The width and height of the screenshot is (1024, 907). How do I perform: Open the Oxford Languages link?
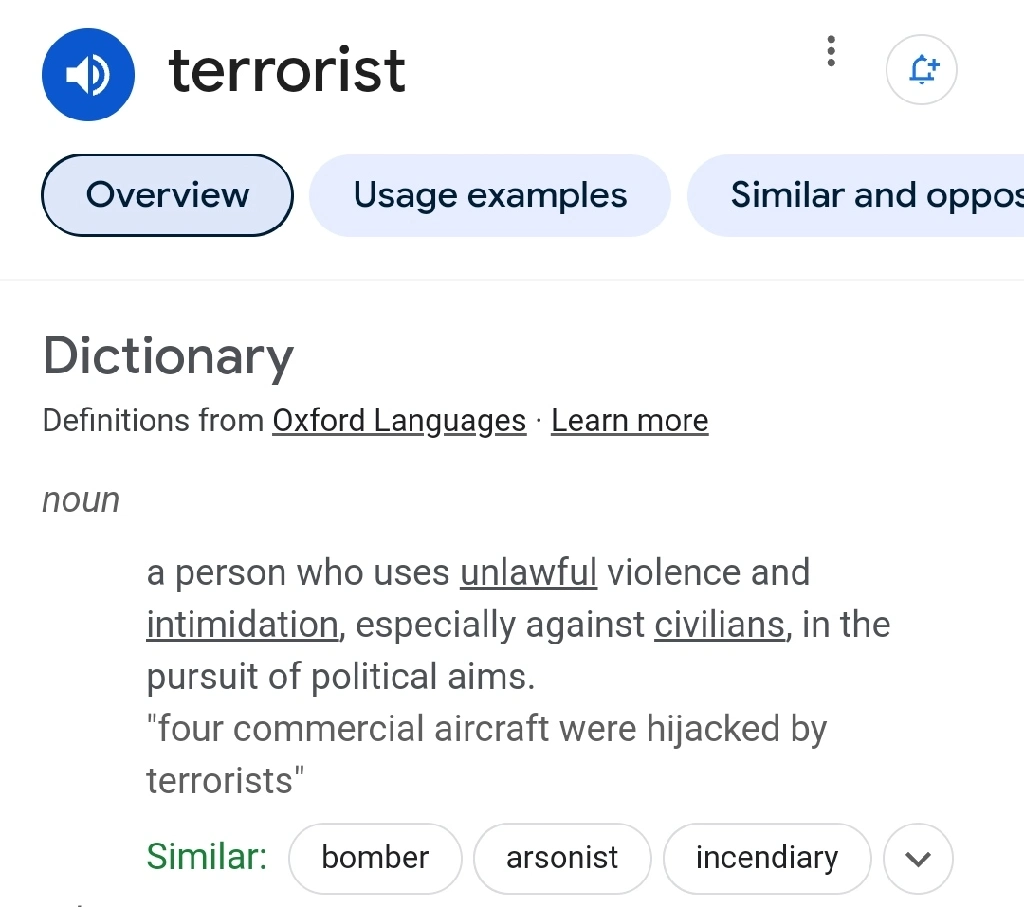[399, 421]
